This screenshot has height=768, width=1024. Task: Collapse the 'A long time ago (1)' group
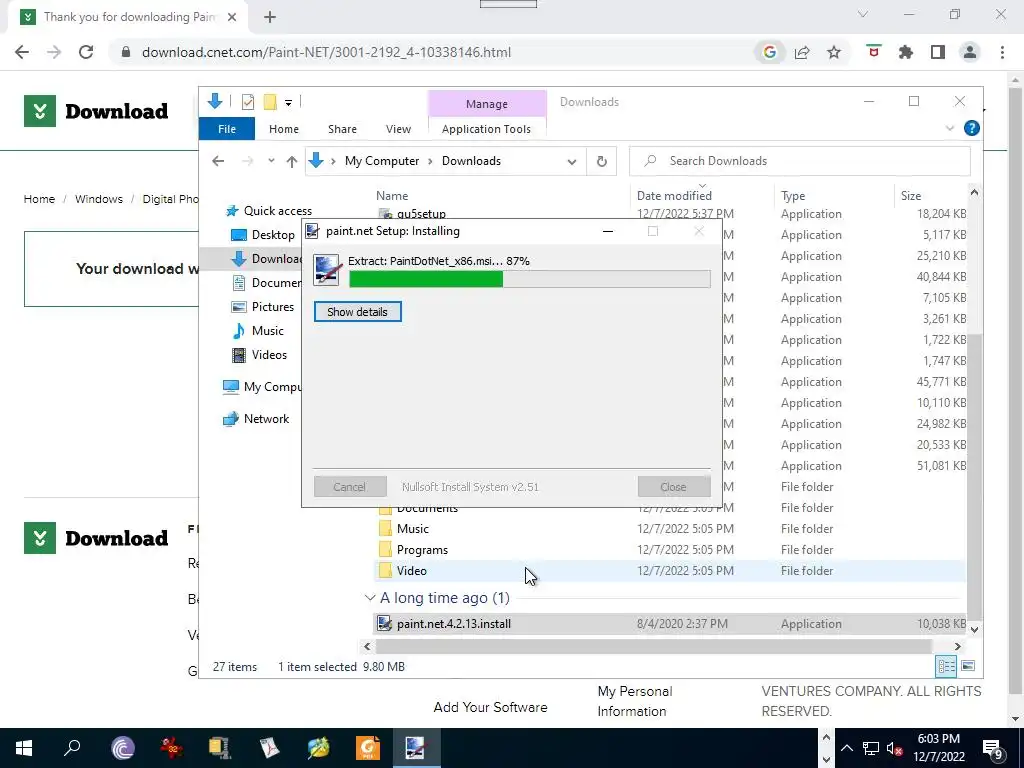(x=370, y=598)
